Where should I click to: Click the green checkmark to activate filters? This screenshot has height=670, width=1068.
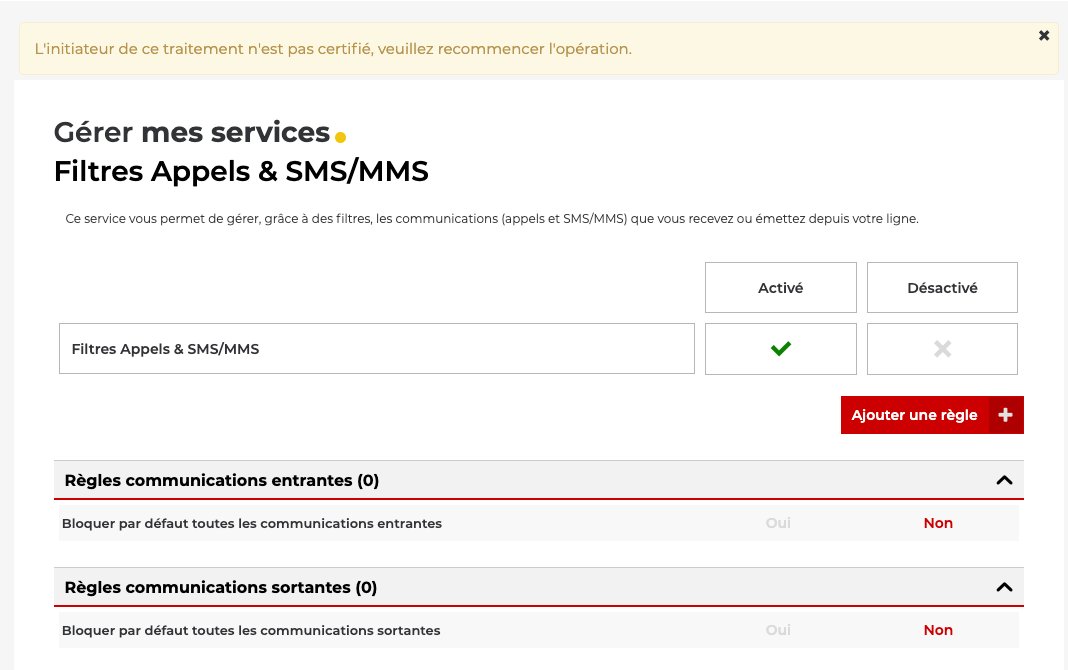pos(781,349)
